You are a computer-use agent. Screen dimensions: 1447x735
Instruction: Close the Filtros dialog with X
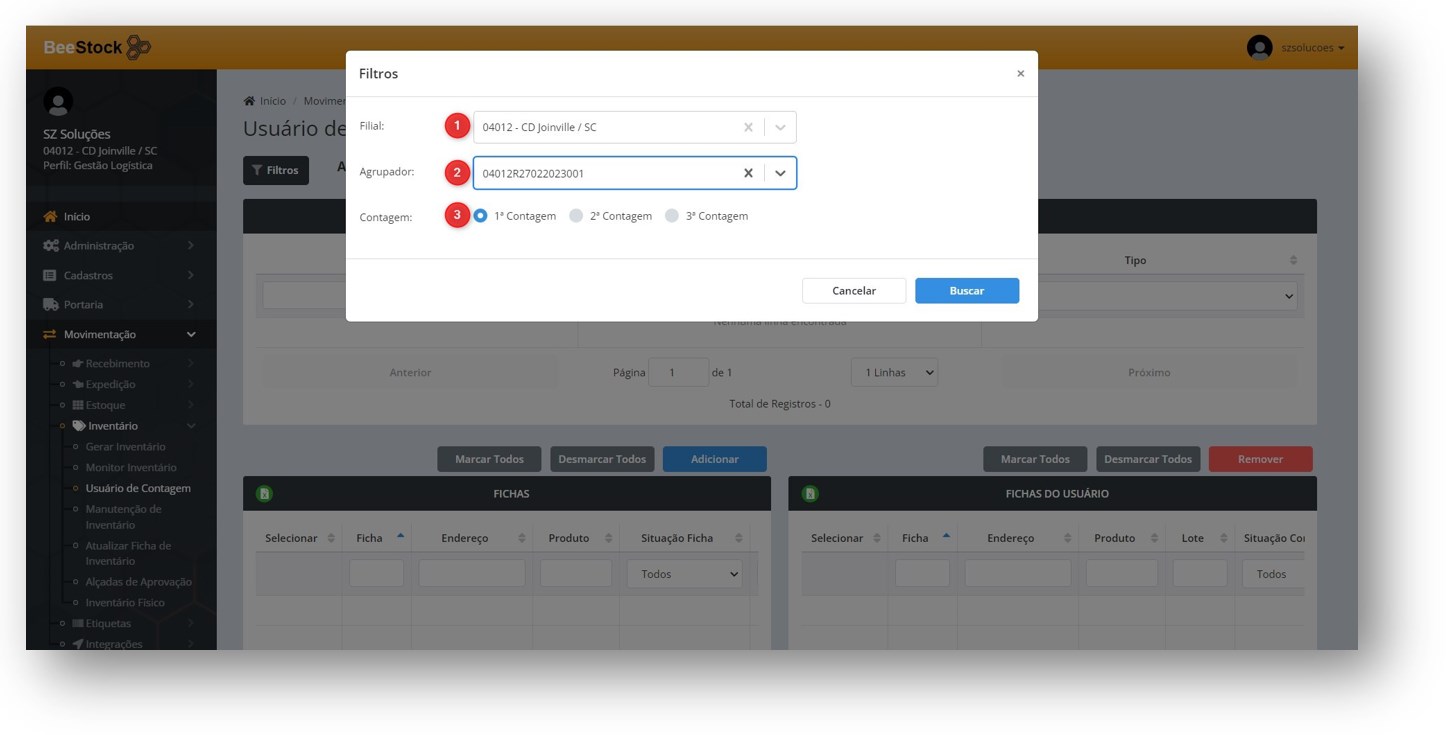[1020, 74]
